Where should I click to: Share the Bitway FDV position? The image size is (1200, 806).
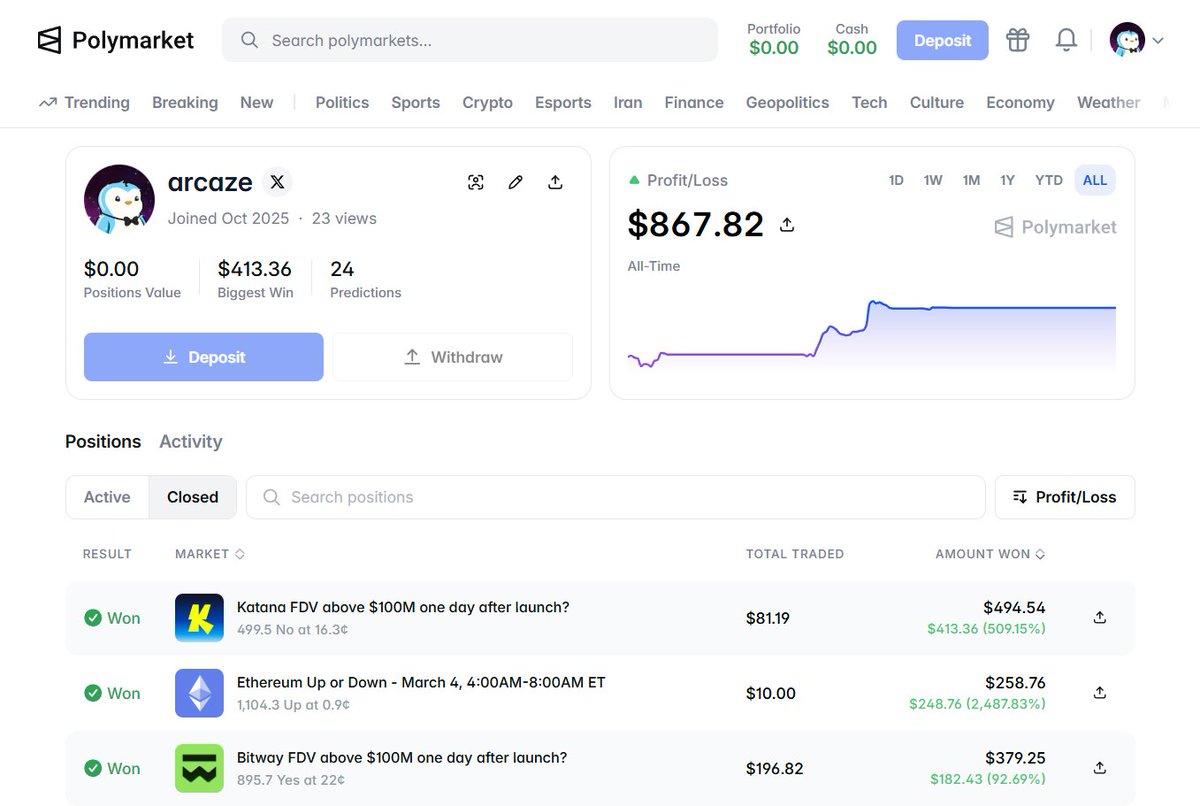coord(1100,767)
